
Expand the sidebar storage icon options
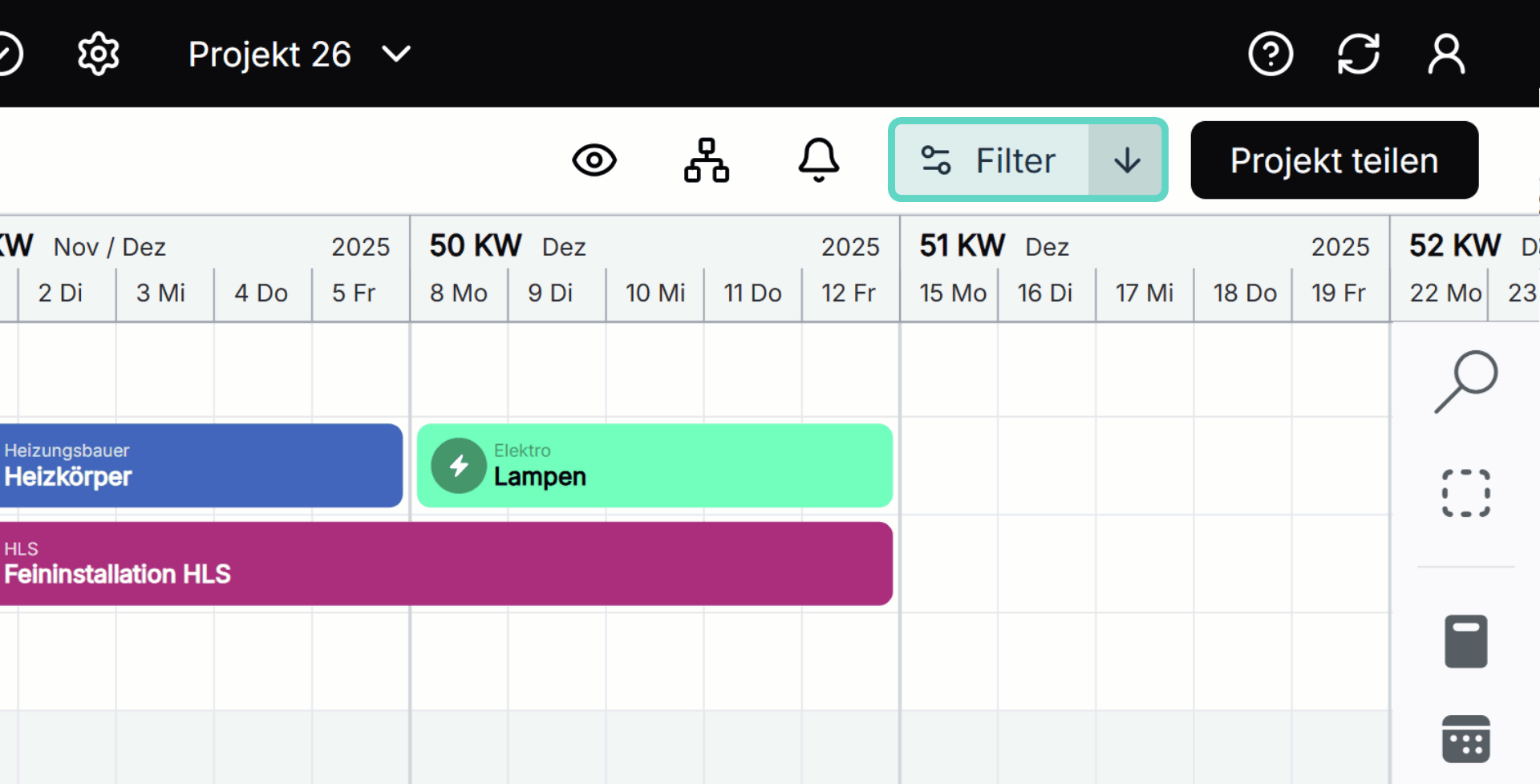pyautogui.click(x=1465, y=641)
